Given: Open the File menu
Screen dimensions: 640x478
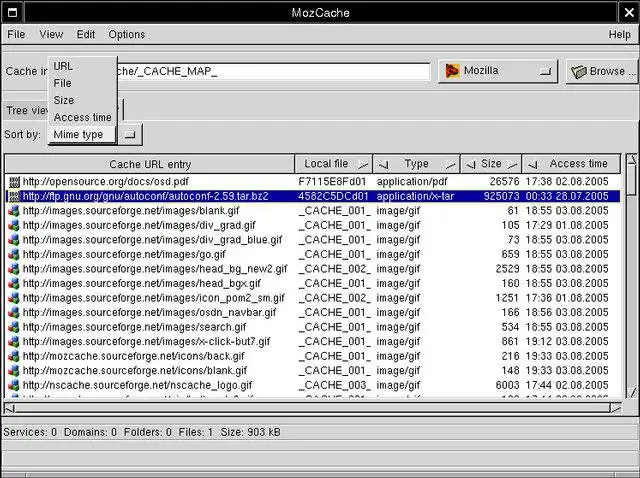Looking at the screenshot, I should pyautogui.click(x=16, y=34).
